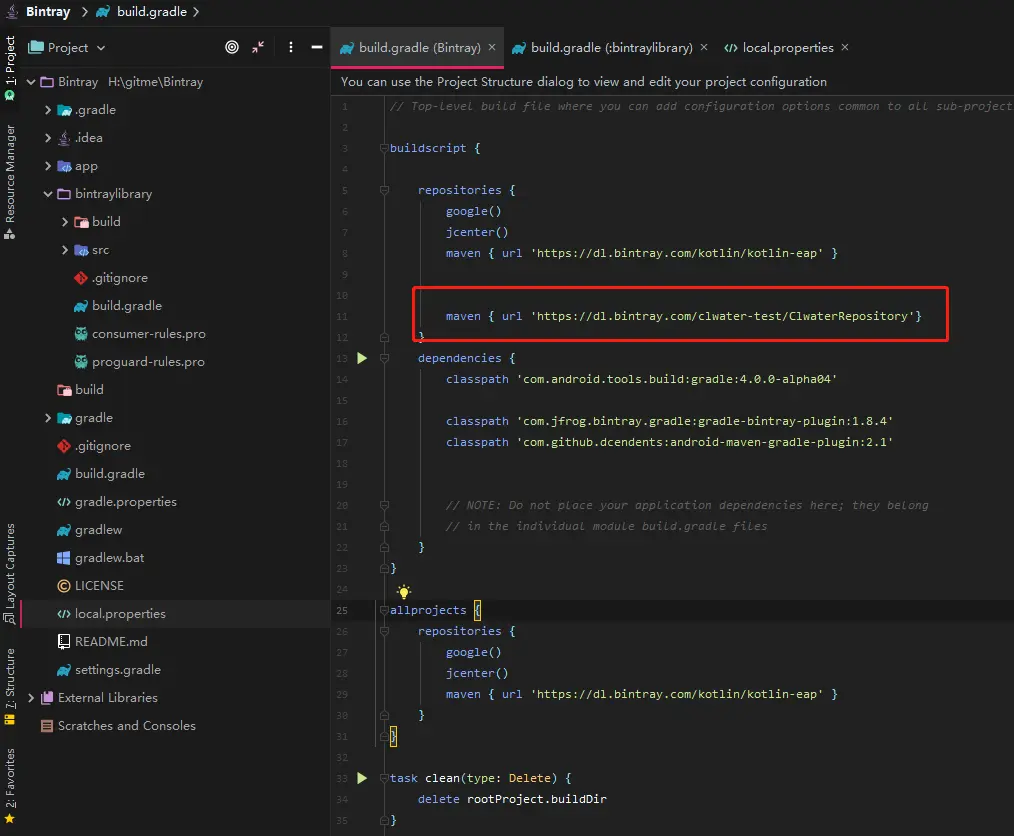
Task: Click the android-maven-gradle-plugin classpath line
Action: (x=669, y=442)
